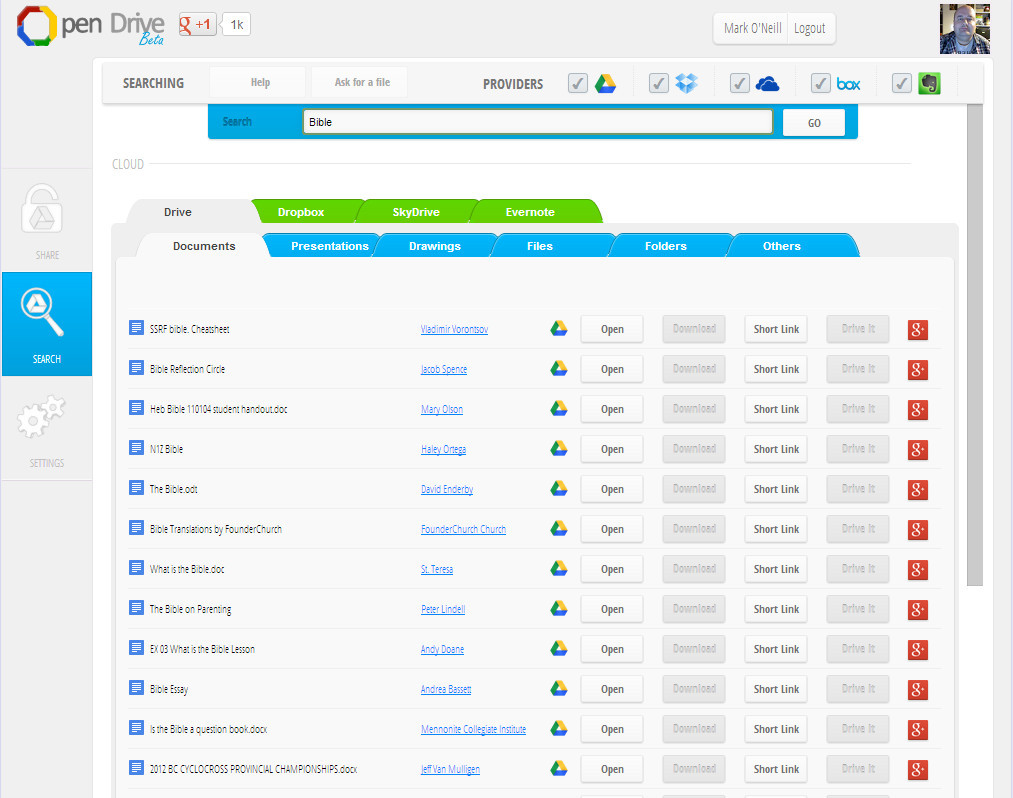Toggle the Evernote provider checkbox

pyautogui.click(x=901, y=84)
